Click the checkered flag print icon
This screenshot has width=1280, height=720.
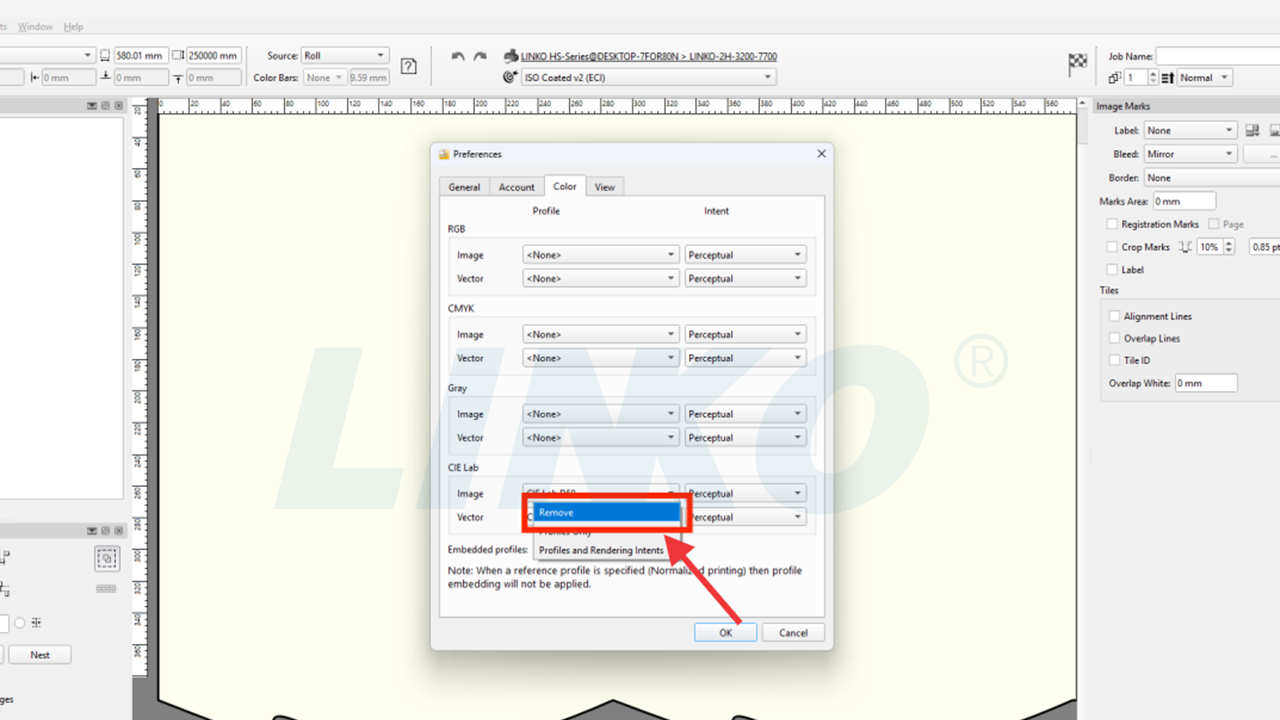pos(1078,65)
